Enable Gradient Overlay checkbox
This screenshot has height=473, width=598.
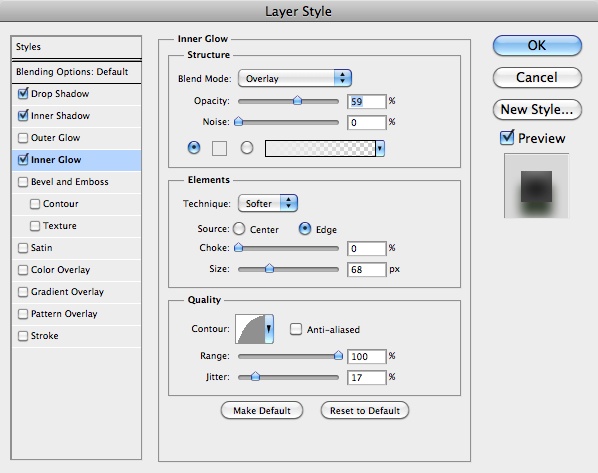[x=23, y=292]
